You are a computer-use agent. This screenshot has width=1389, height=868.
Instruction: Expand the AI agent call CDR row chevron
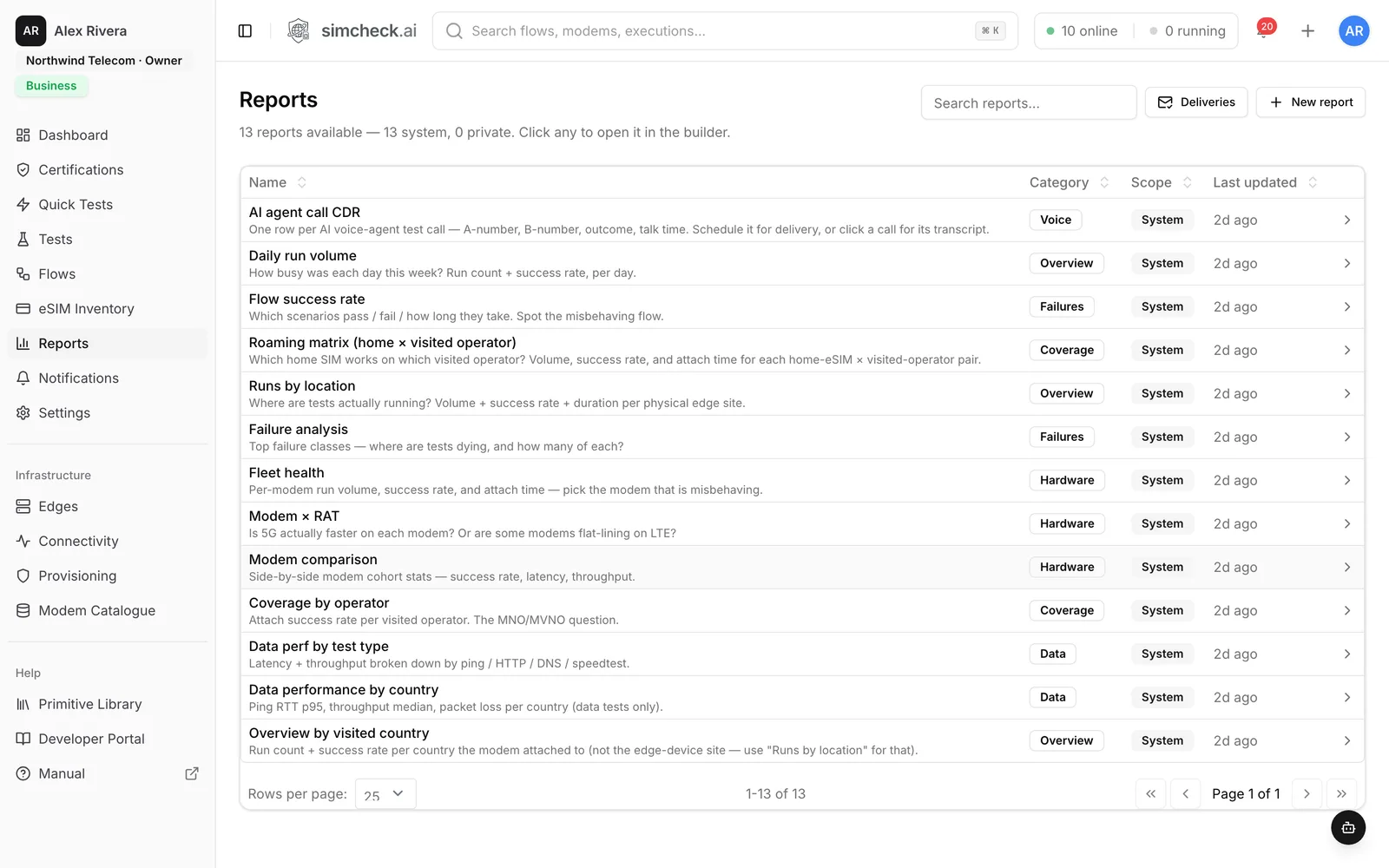click(x=1347, y=220)
